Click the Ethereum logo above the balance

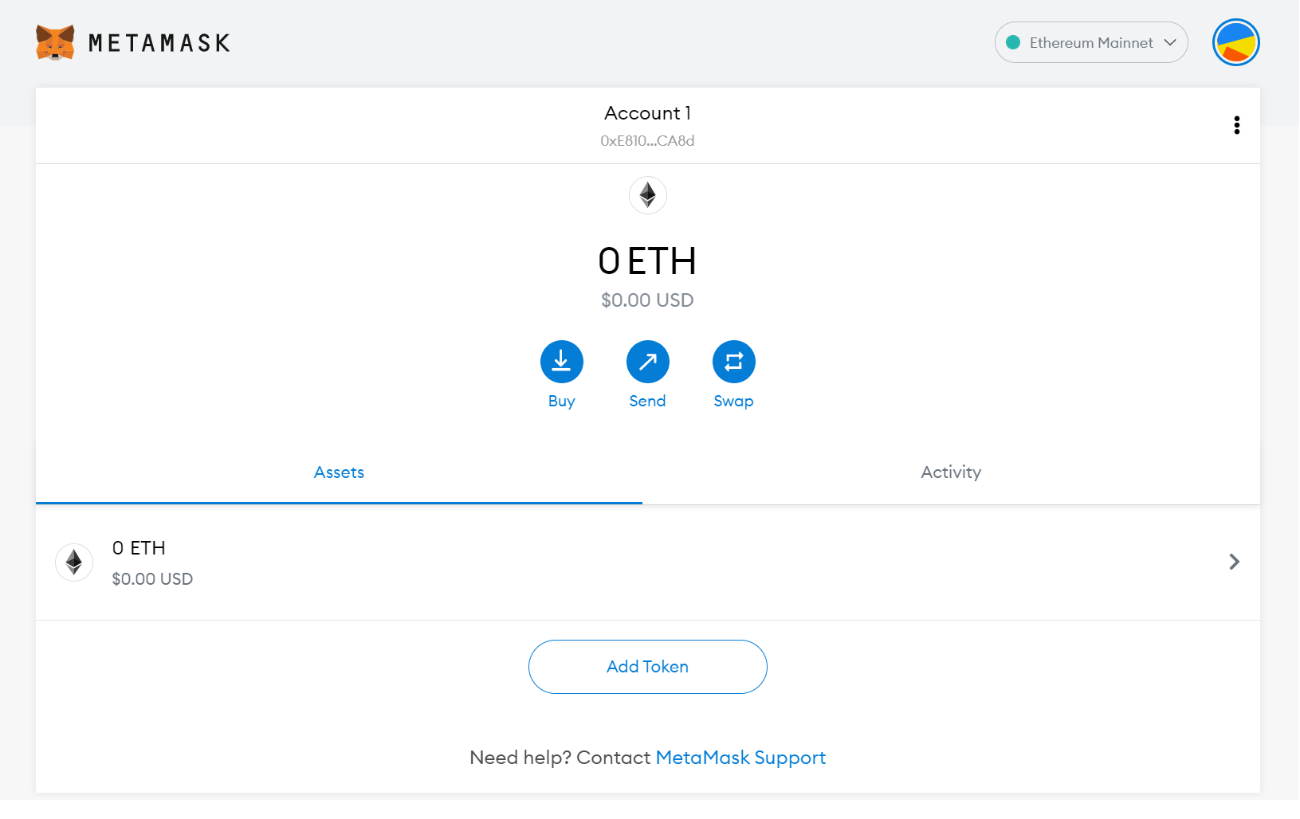point(647,195)
